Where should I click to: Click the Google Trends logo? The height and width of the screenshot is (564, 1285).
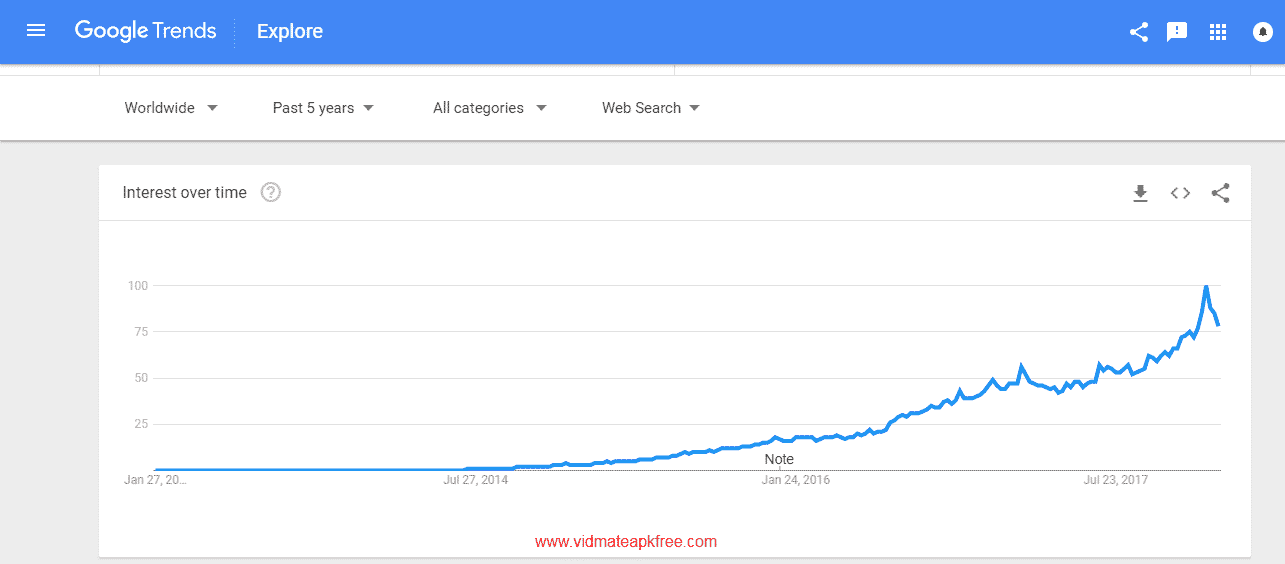pyautogui.click(x=145, y=31)
